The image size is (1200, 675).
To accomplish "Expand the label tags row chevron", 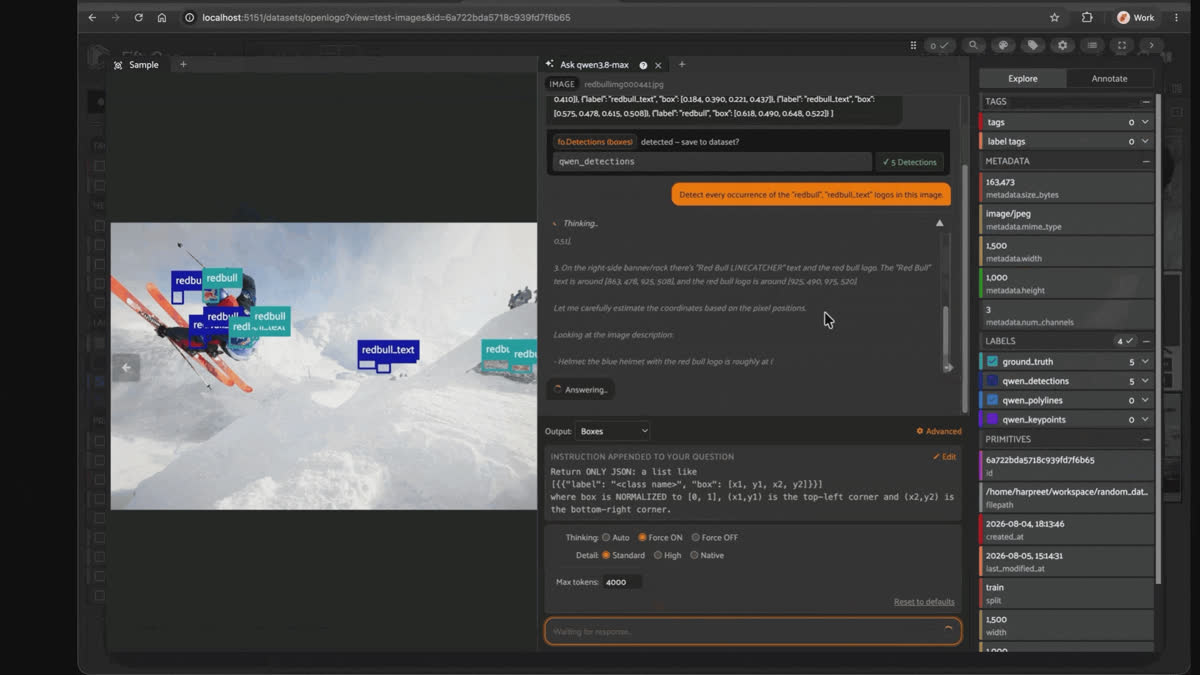I will (1145, 142).
